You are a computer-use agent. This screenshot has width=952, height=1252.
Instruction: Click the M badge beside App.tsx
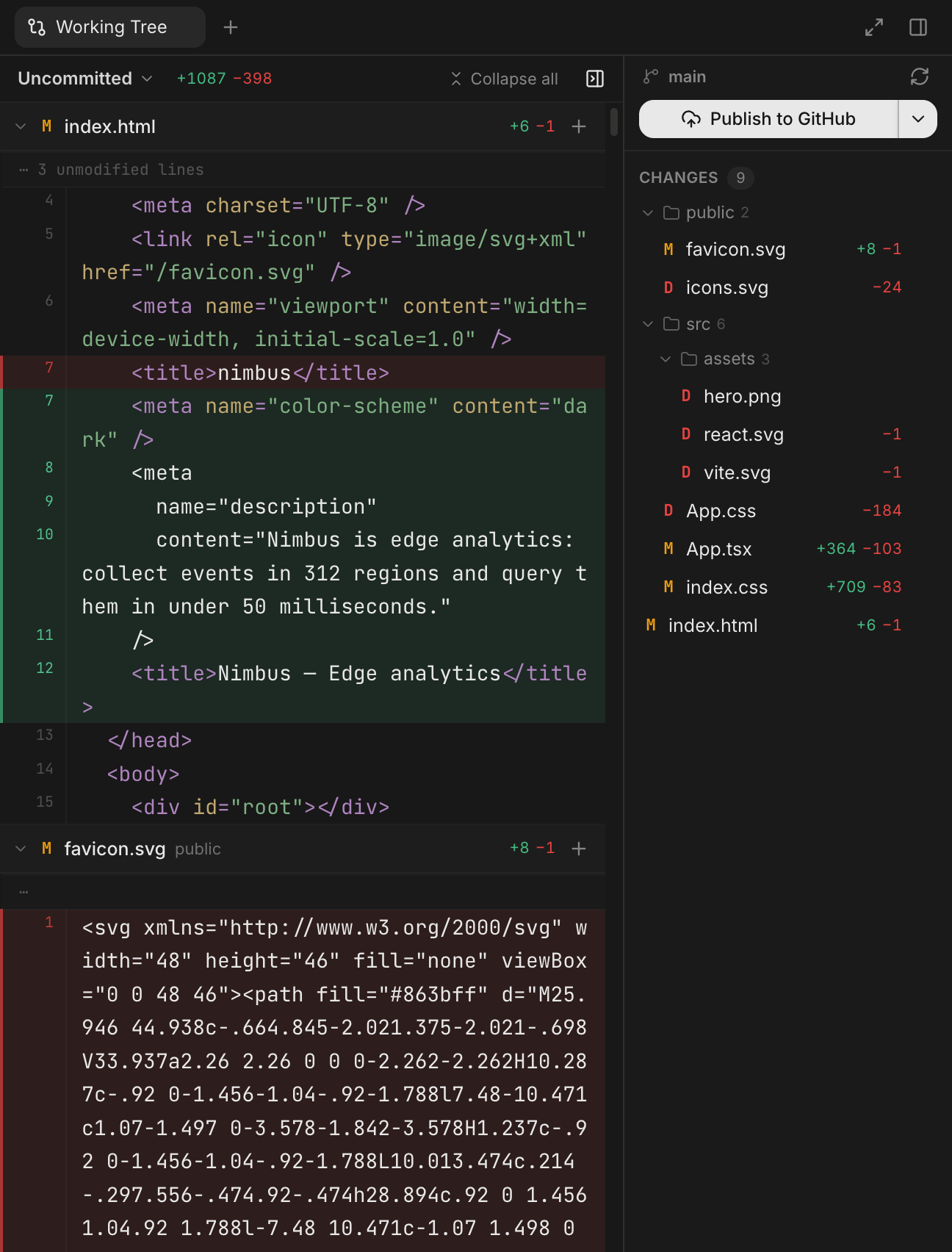coord(668,550)
